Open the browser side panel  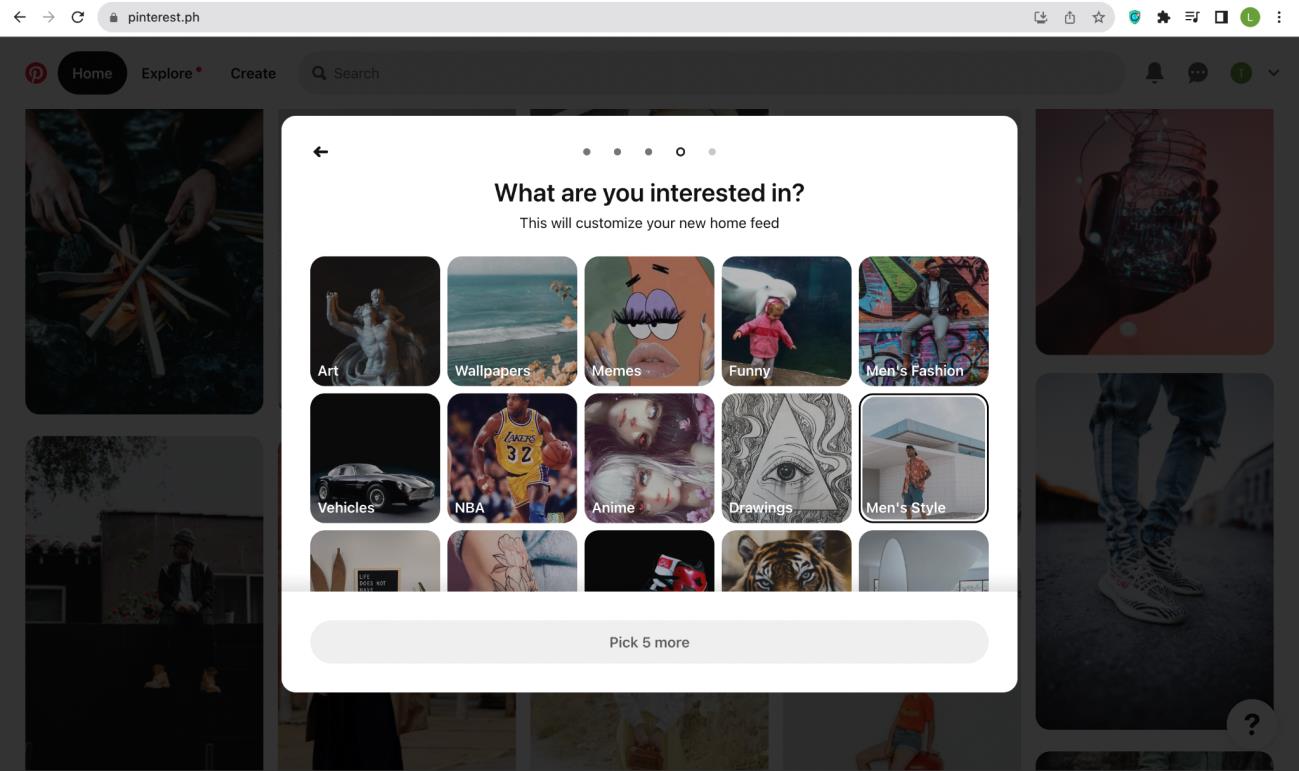coord(1221,17)
